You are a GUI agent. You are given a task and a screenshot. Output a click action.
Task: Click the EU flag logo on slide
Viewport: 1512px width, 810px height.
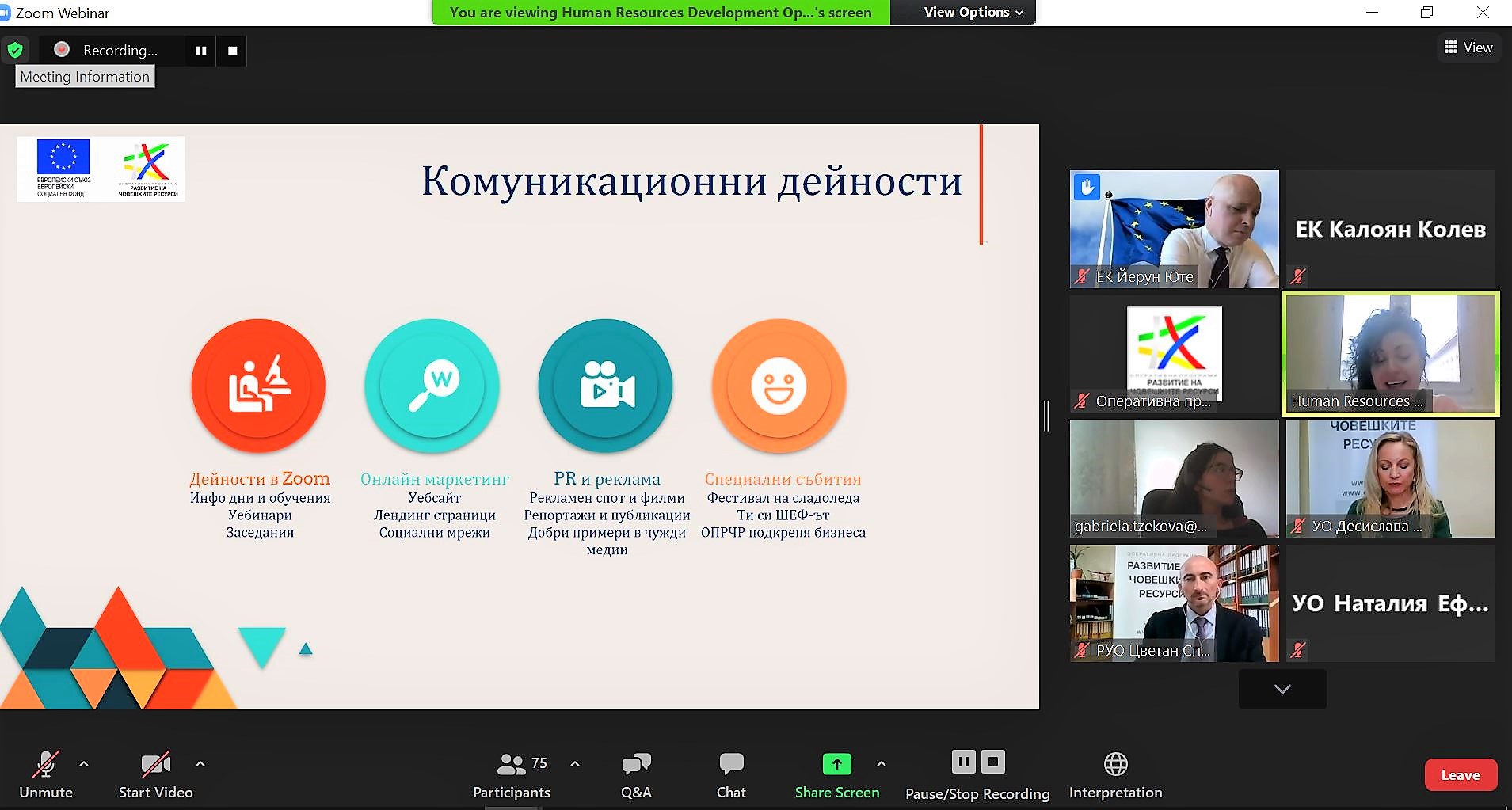click(x=63, y=157)
